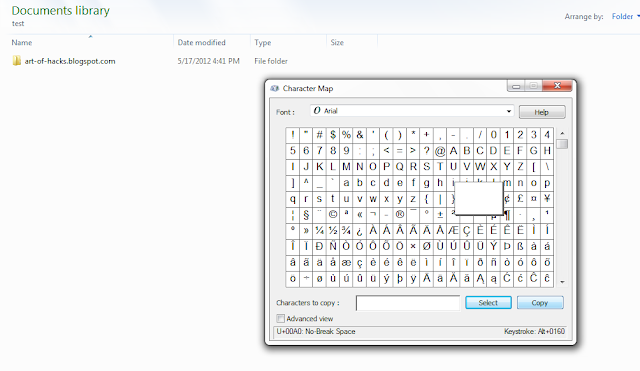This screenshot has height=371, width=640.
Task: Select the question mark ? cell
Action: (427, 151)
